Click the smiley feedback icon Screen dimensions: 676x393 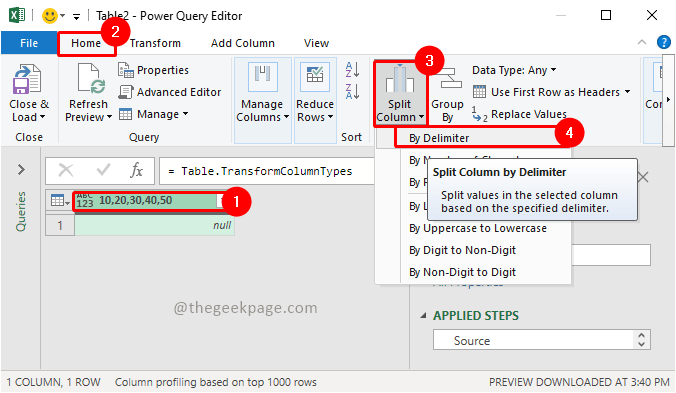50,16
